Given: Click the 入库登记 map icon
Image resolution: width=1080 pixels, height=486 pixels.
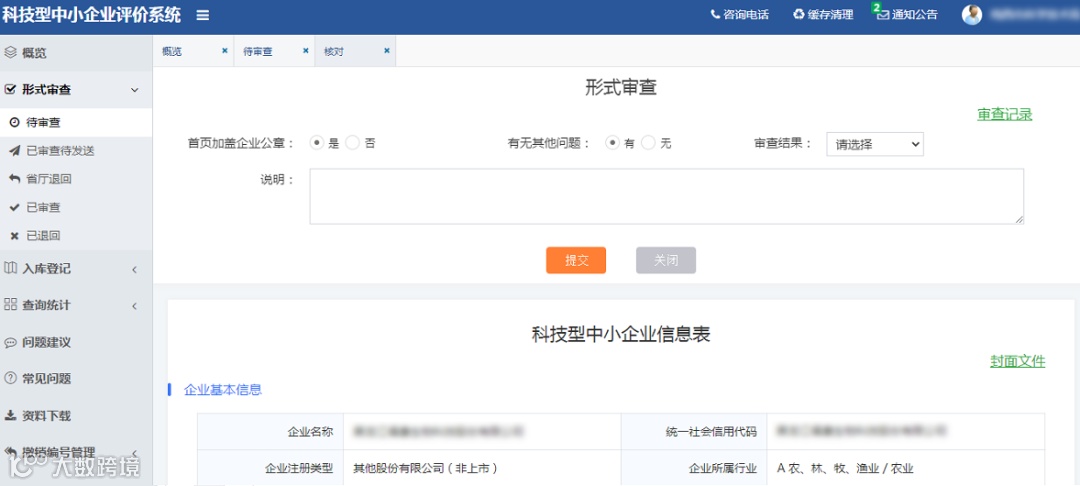Looking at the screenshot, I should (x=10, y=268).
